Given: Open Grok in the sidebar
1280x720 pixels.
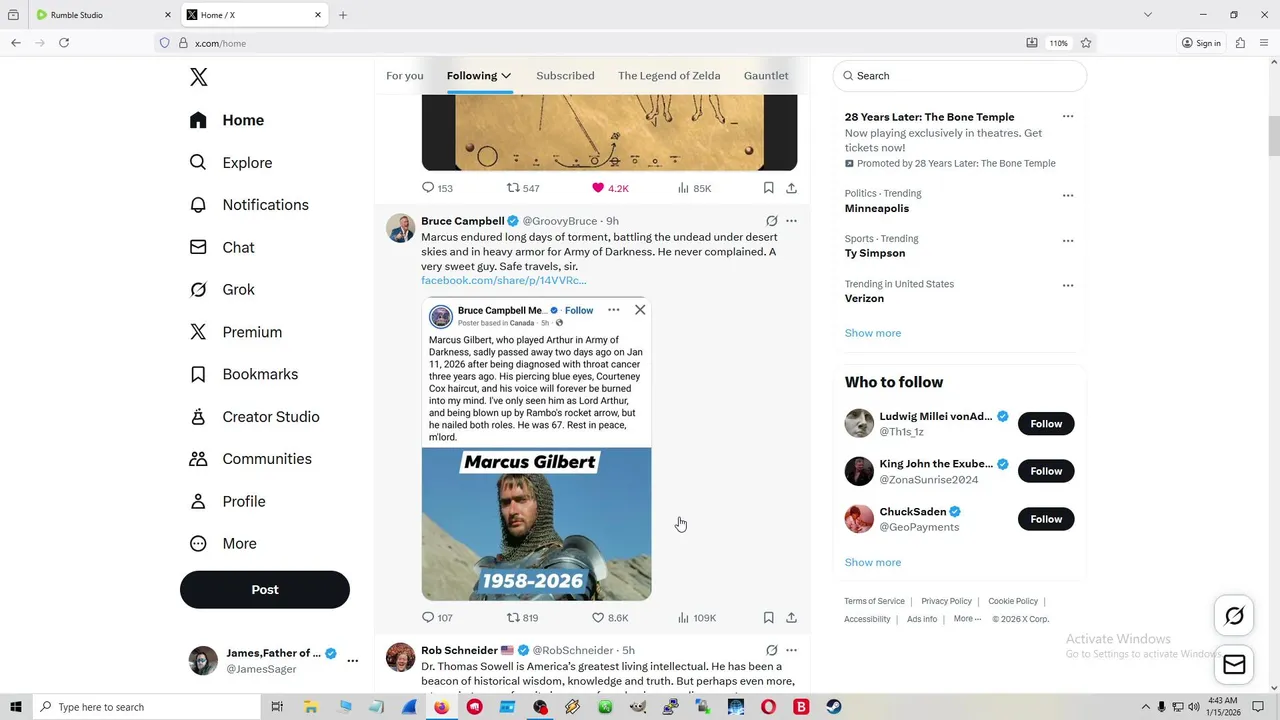Looking at the screenshot, I should (x=222, y=289).
